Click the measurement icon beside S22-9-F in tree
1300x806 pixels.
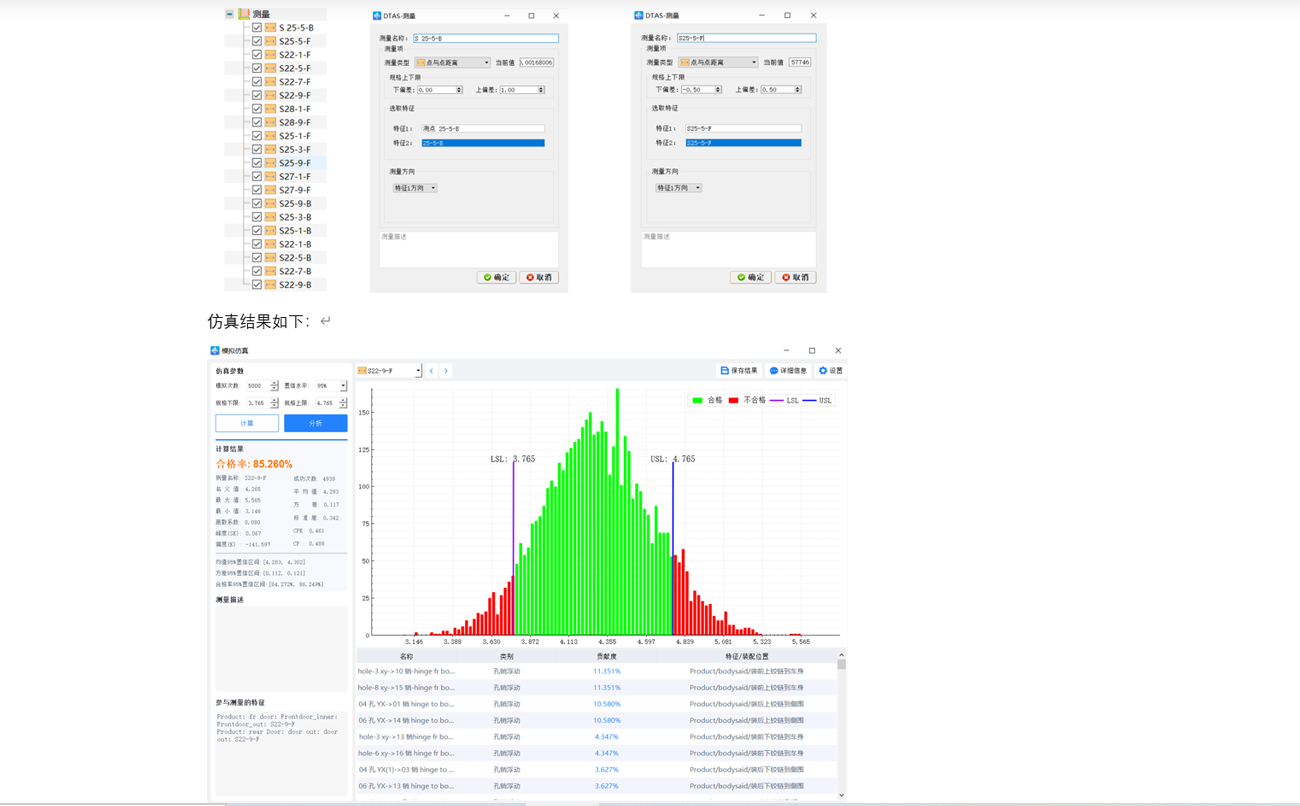click(270, 95)
